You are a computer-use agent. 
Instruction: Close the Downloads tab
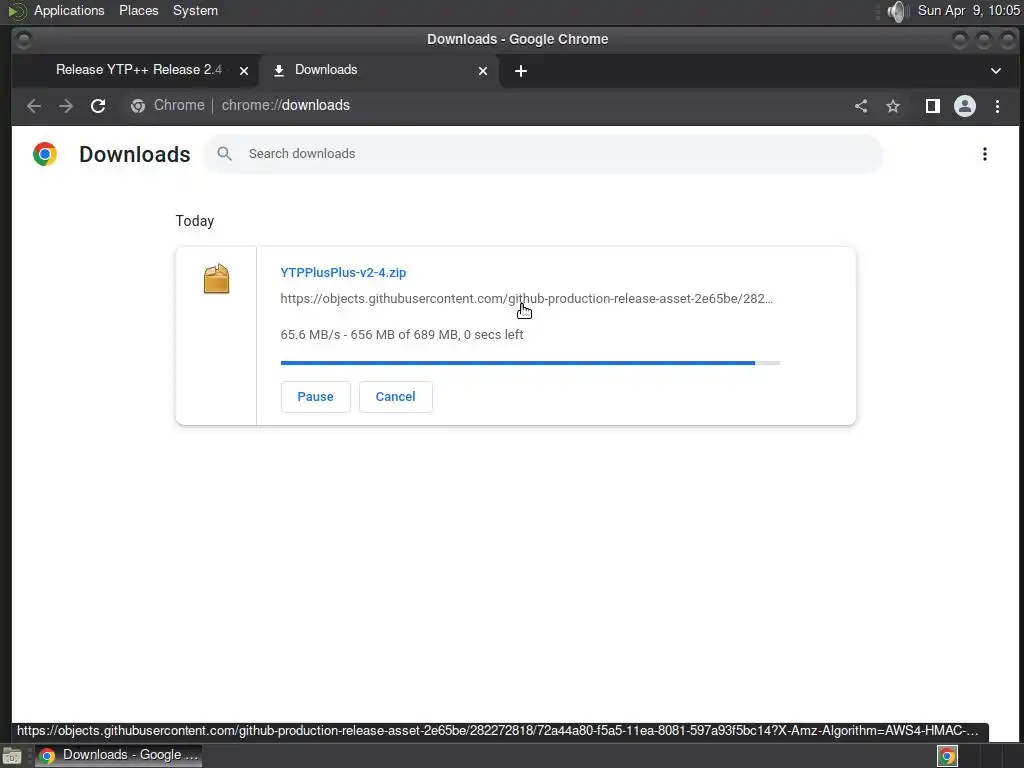point(483,71)
